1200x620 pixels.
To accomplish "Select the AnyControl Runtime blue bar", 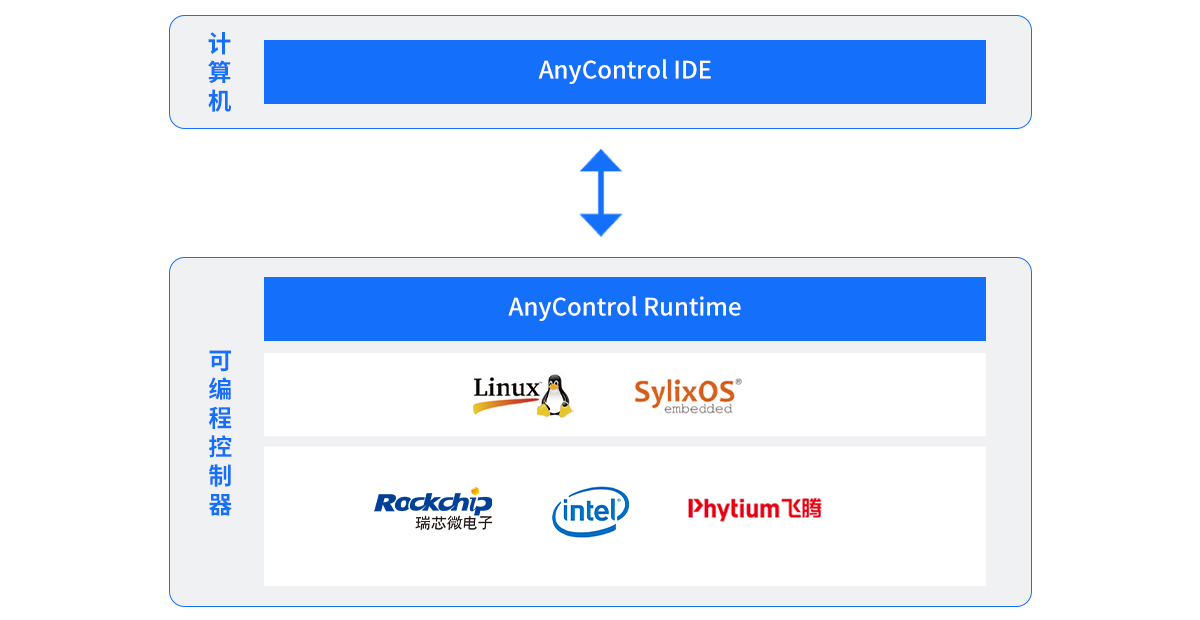I will click(625, 308).
